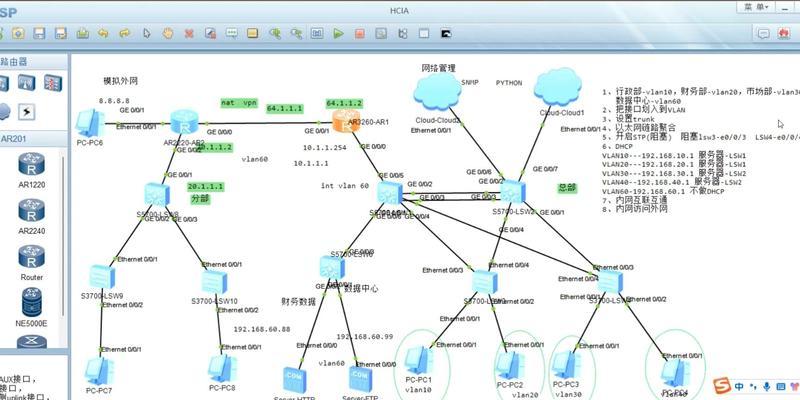Select the S5700-LSW2 switch node
This screenshot has width=800, height=400.
coord(513,192)
